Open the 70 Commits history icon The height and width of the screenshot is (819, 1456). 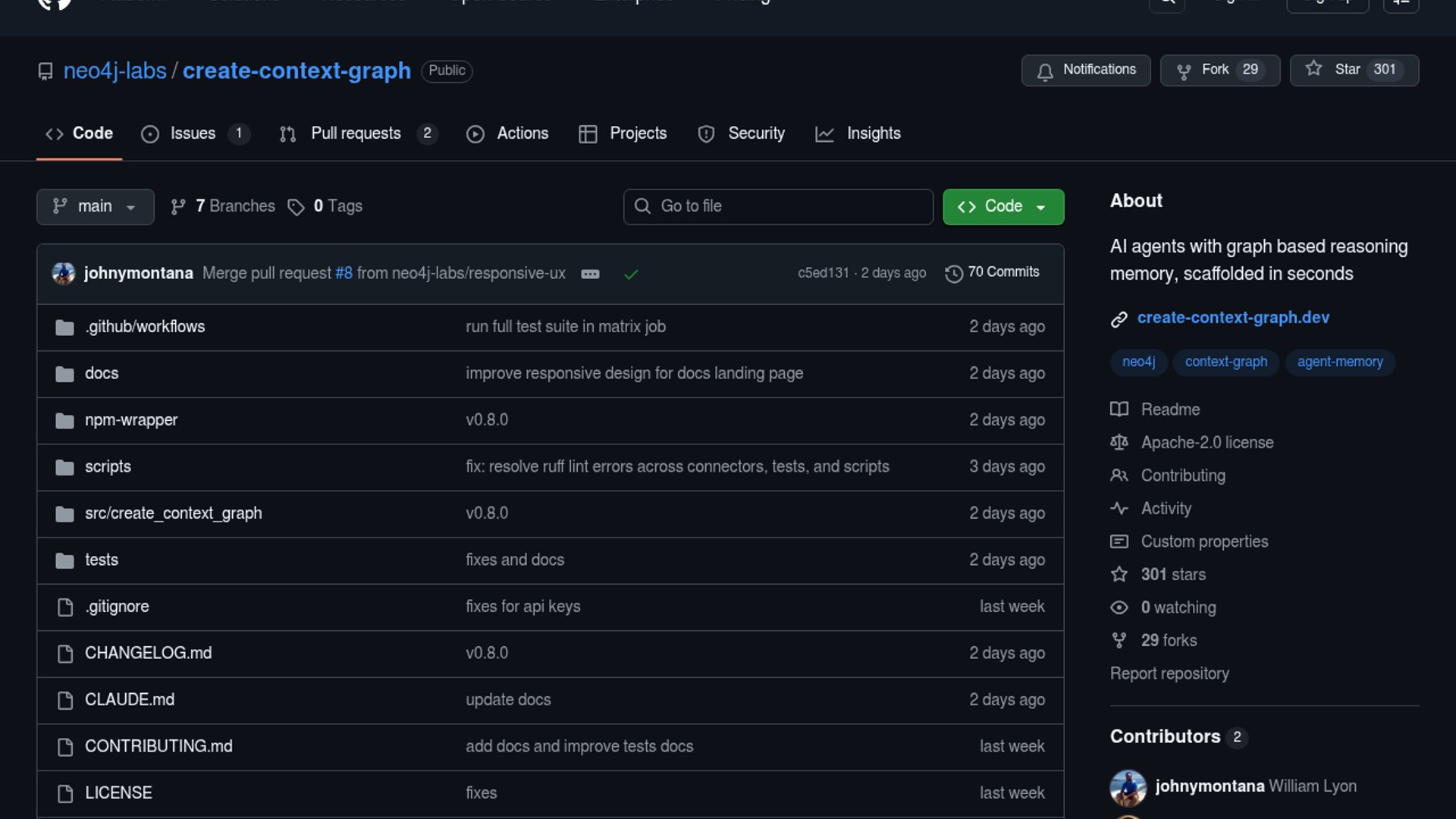pos(953,273)
